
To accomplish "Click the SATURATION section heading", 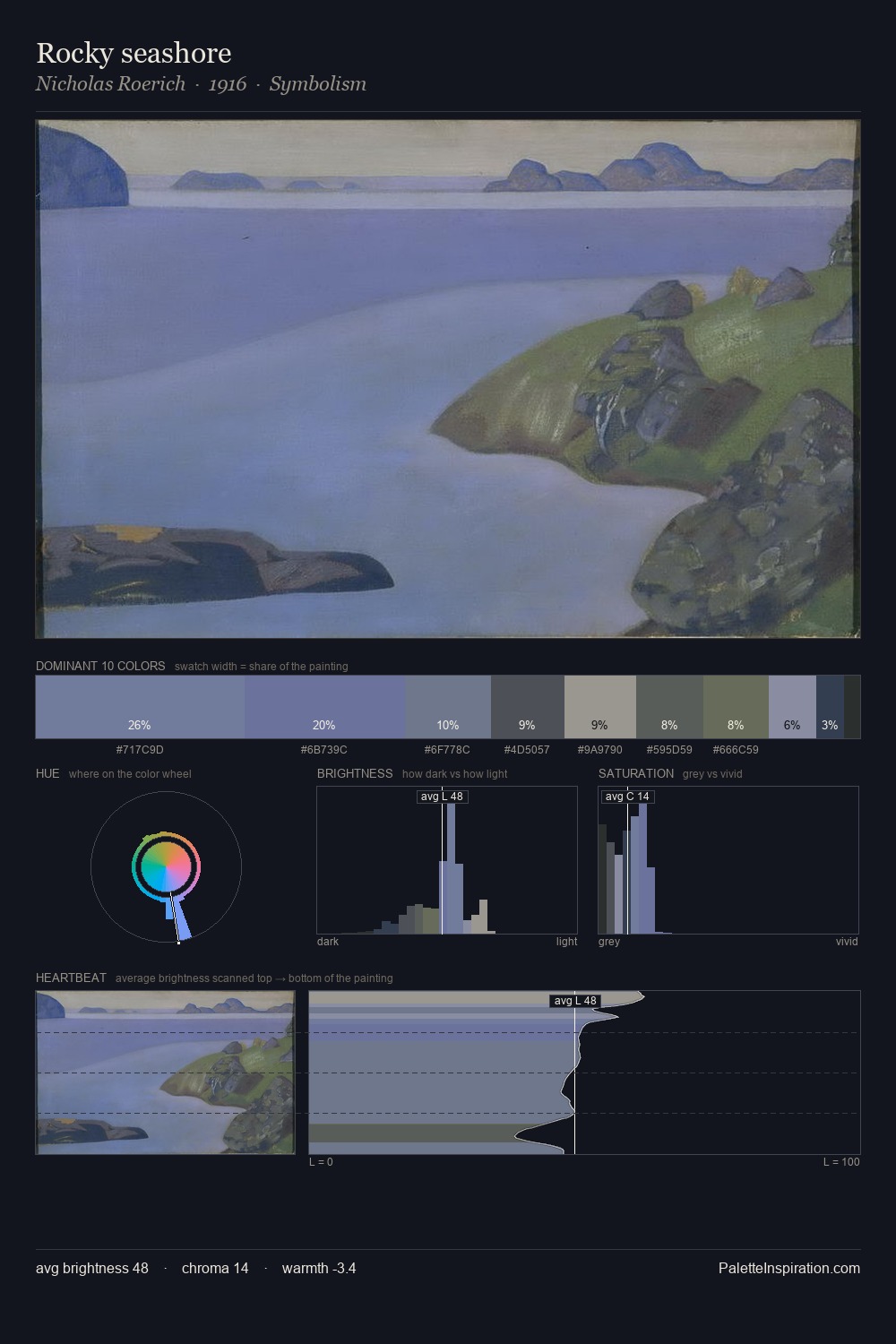I will coord(636,773).
